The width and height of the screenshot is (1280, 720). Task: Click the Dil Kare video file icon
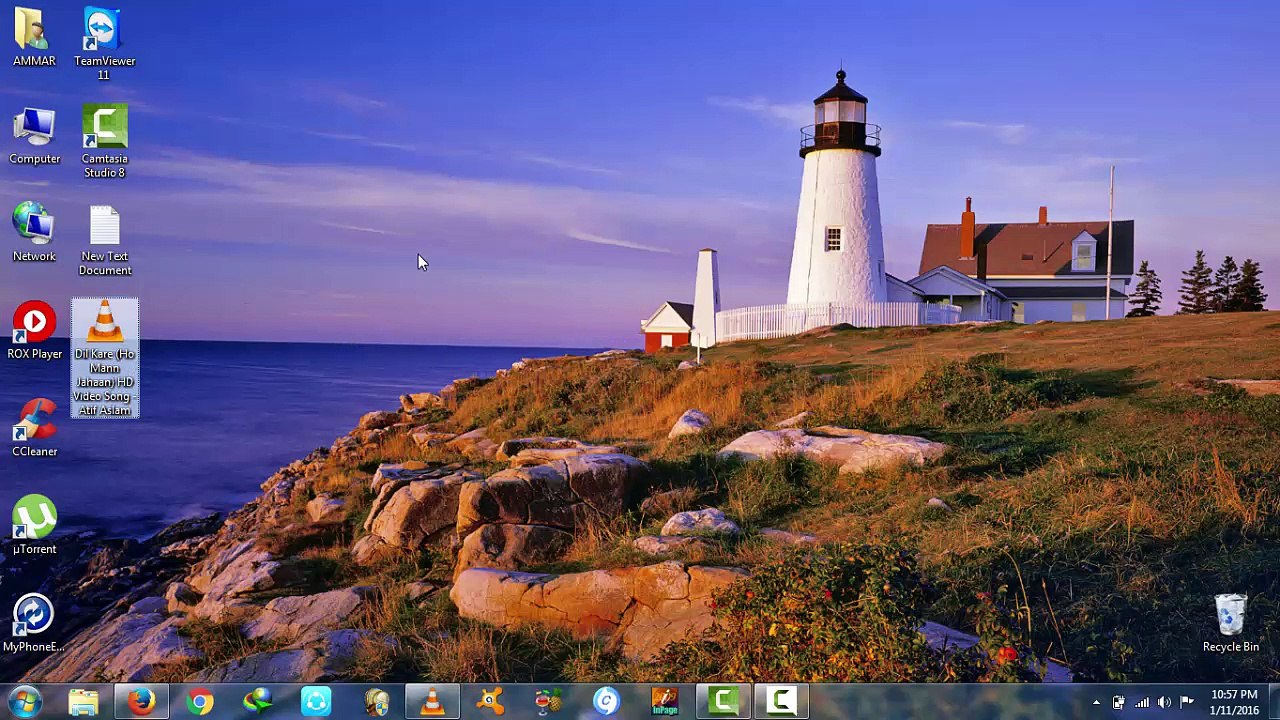(x=104, y=325)
